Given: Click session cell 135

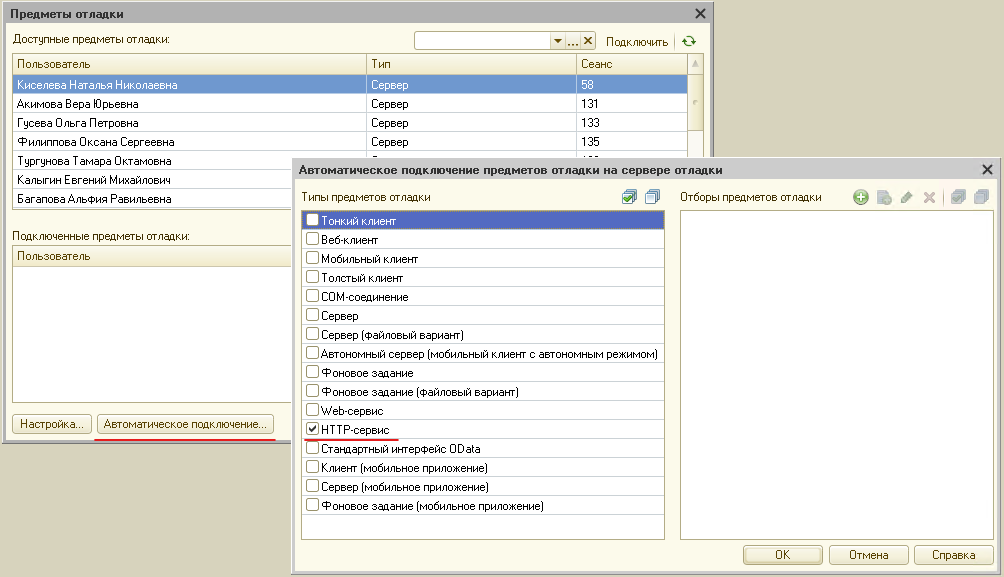Looking at the screenshot, I should pyautogui.click(x=632, y=142).
